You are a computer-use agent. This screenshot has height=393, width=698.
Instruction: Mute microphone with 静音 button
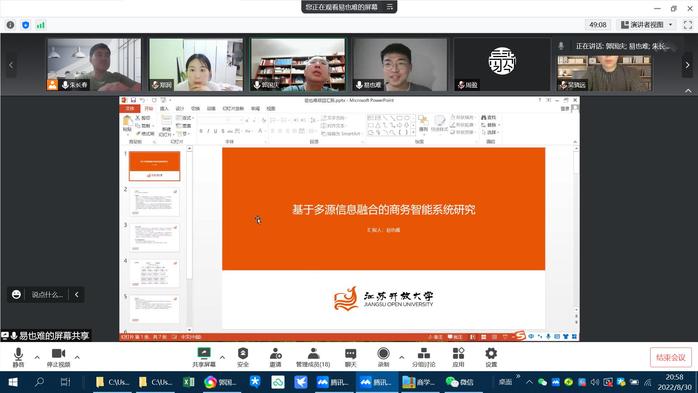point(18,357)
